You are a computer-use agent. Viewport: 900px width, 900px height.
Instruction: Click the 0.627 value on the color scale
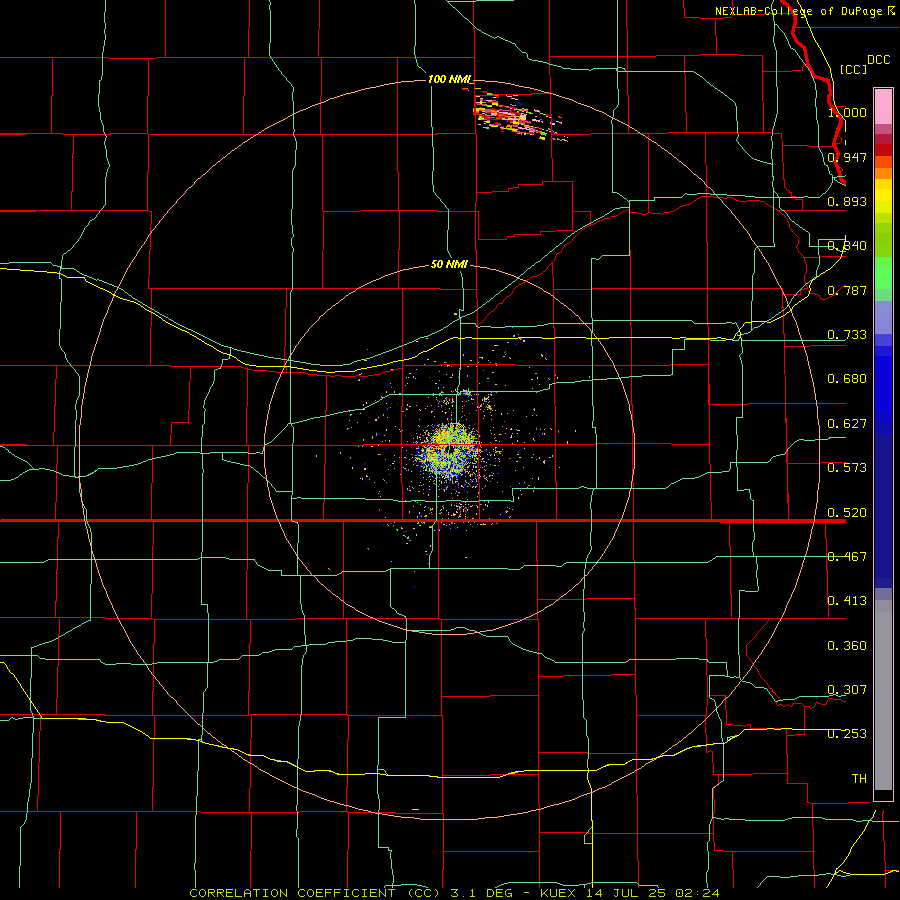click(x=847, y=424)
